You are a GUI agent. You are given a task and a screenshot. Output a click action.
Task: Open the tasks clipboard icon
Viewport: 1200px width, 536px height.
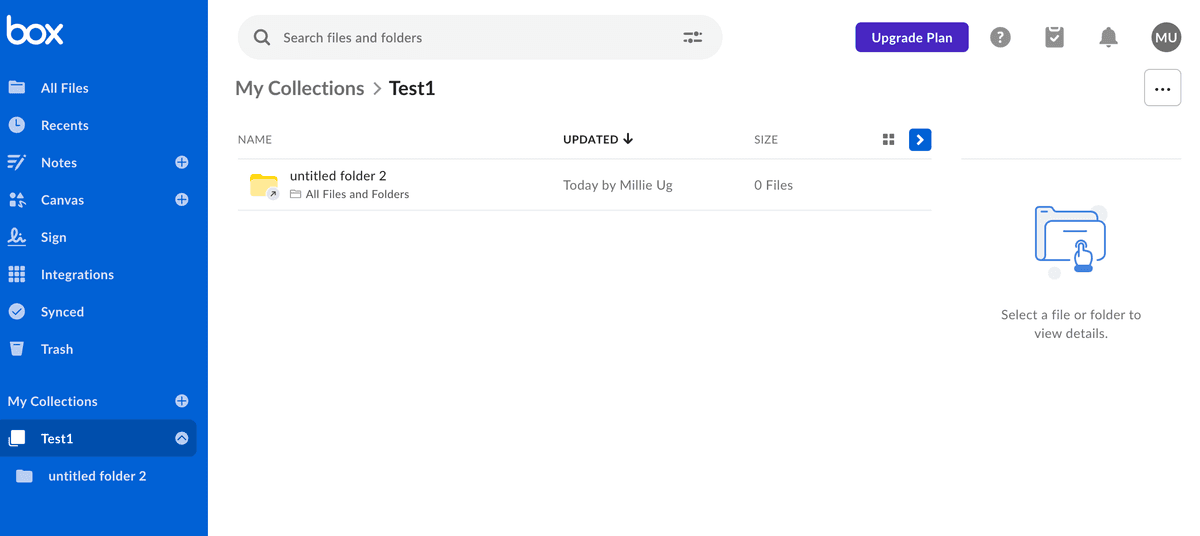coord(1054,37)
